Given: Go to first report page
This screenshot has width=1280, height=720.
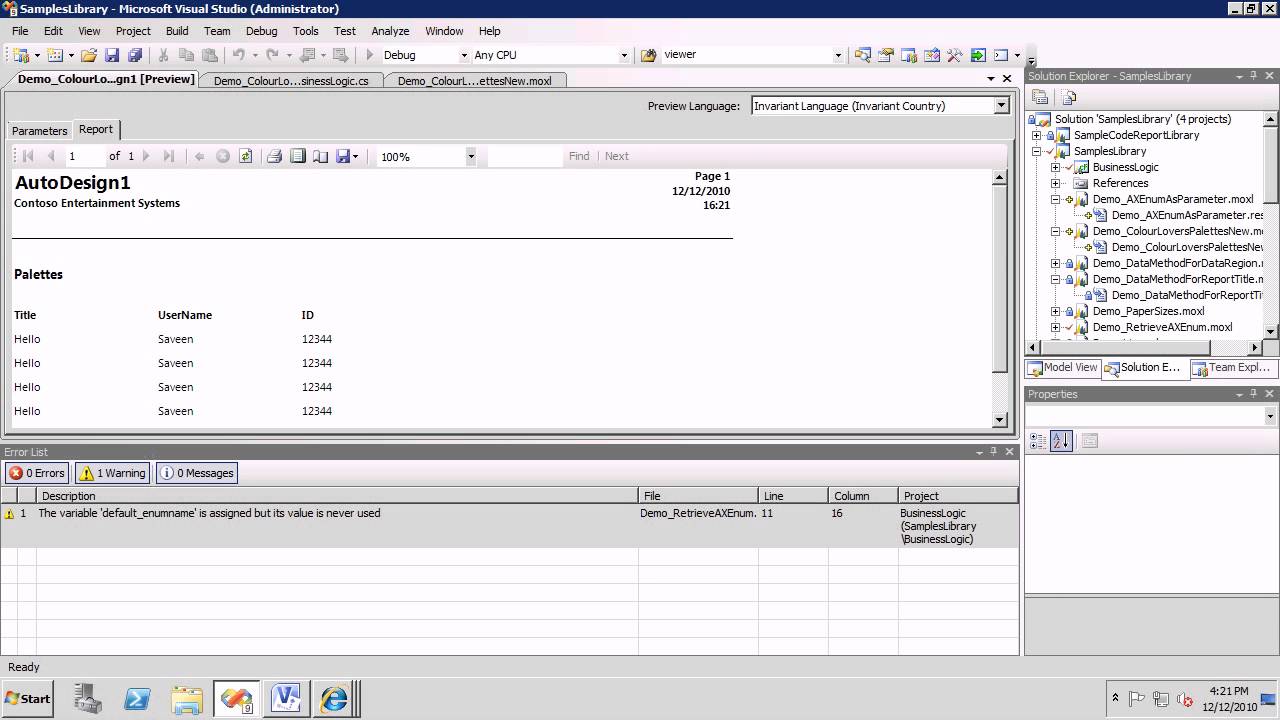Looking at the screenshot, I should [x=28, y=156].
